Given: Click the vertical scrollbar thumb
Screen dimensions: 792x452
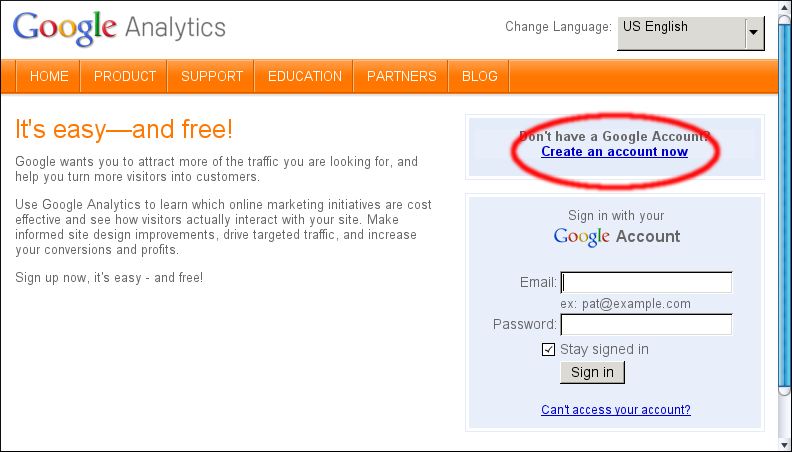Looking at the screenshot, I should tap(784, 207).
